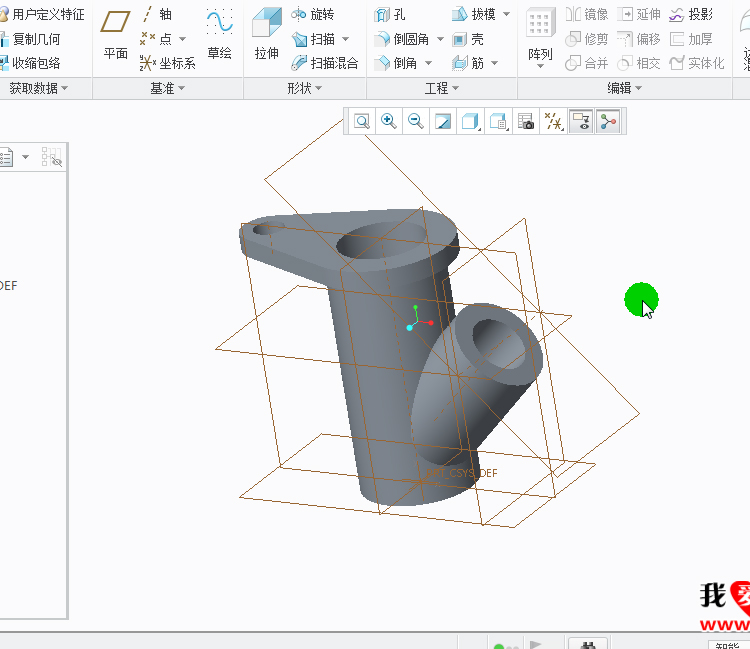This screenshot has width=750, height=649.
Task: Expand the 筋 dropdown arrow
Action: pos(495,63)
